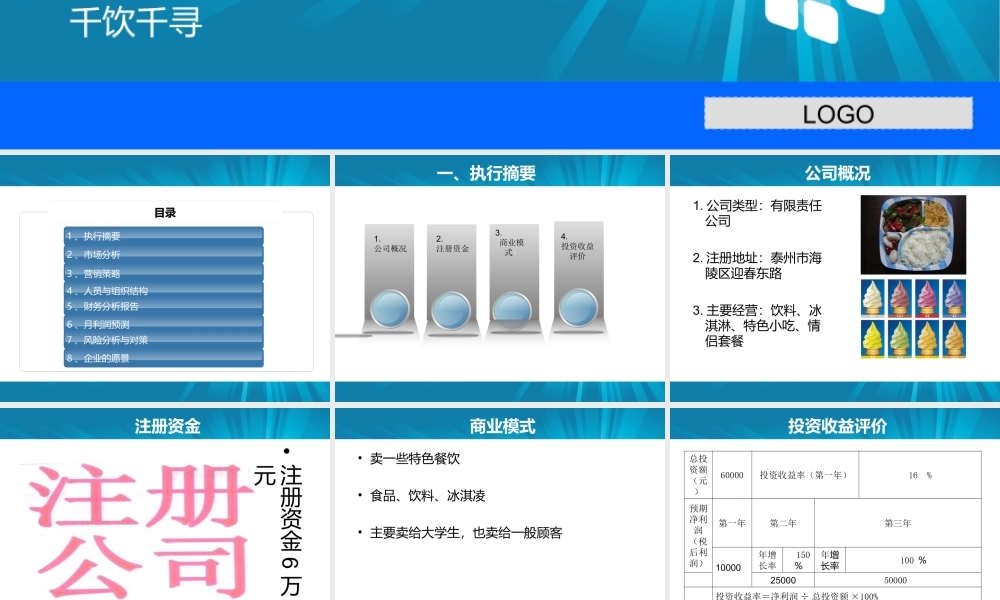
Task: Click the LOGO placeholder box
Action: tap(838, 113)
